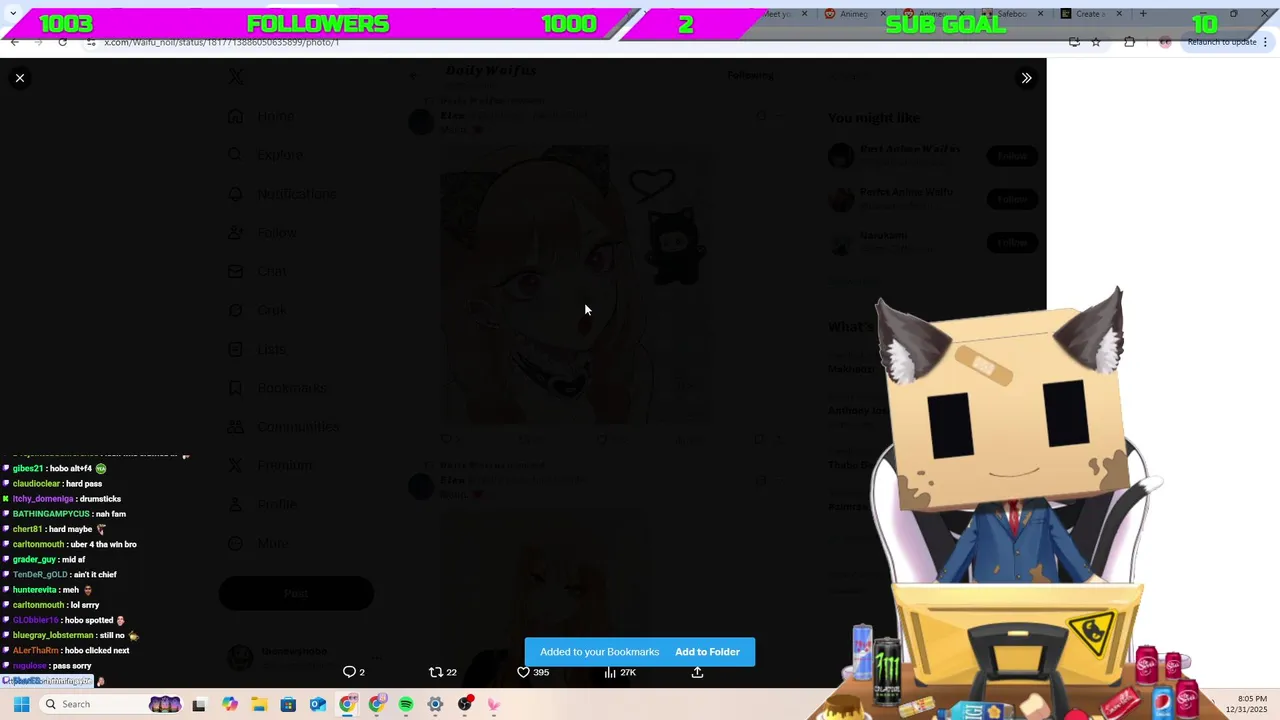Close the photo viewer with the X

[20, 78]
